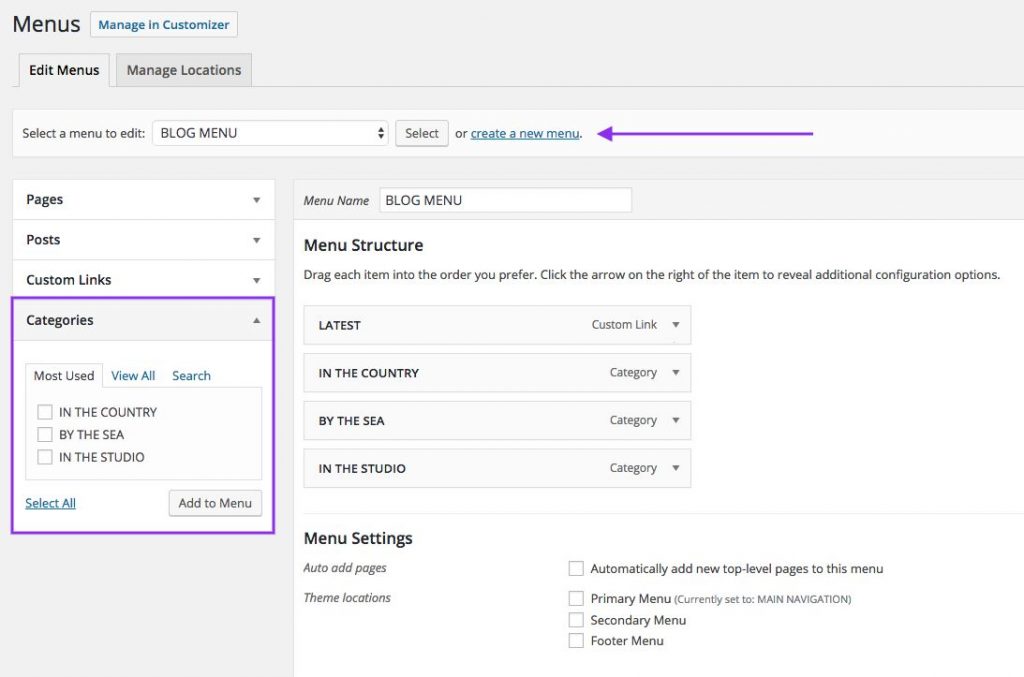This screenshot has width=1024, height=677.
Task: Switch to the Manage Locations tab
Action: 184,70
